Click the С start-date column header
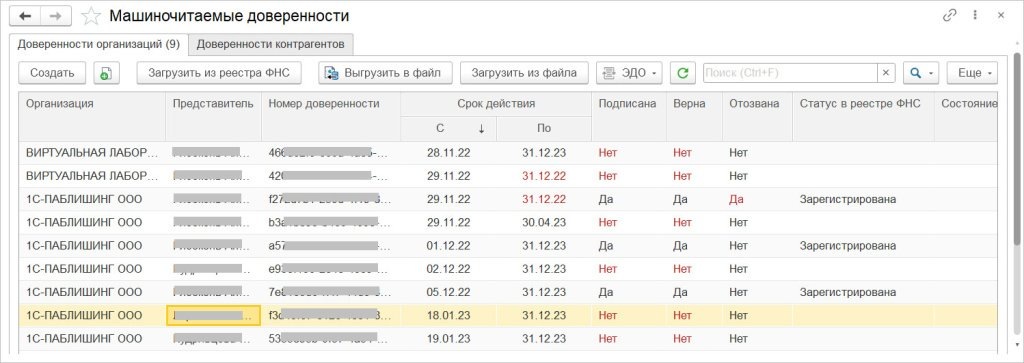 (x=449, y=129)
